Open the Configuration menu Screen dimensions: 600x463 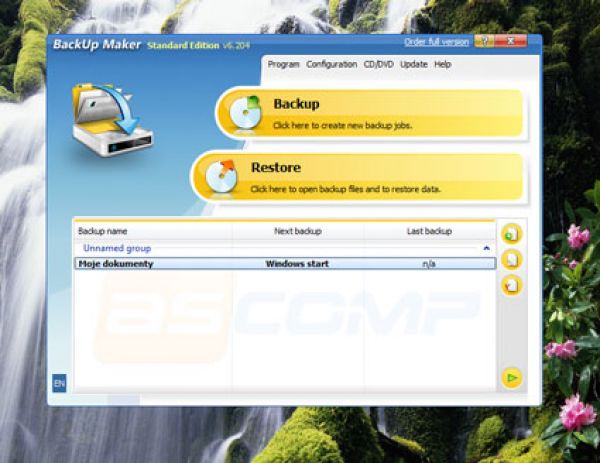331,64
